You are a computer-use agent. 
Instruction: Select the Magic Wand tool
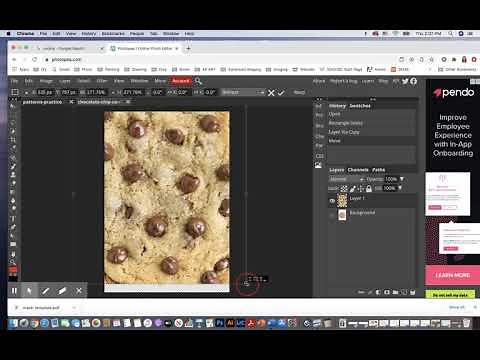[13, 131]
